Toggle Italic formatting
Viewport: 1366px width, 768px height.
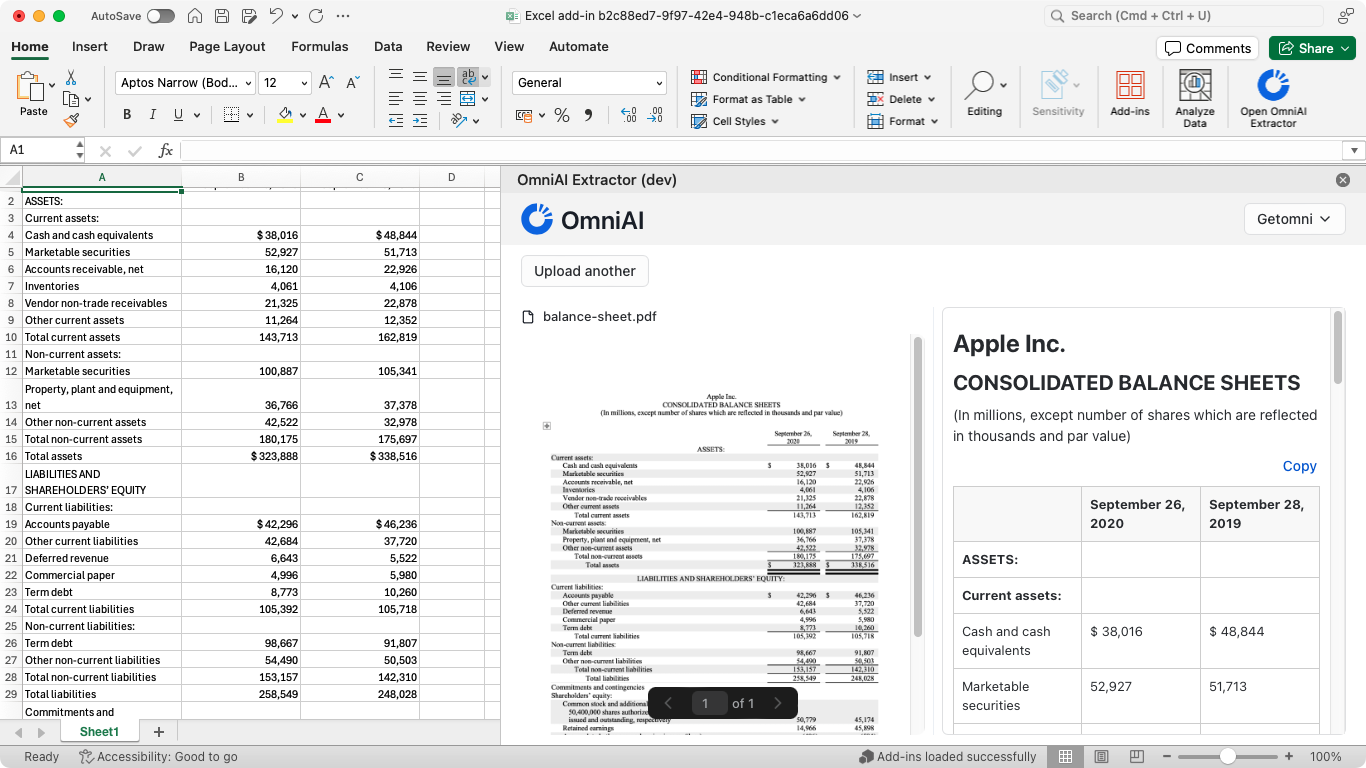[x=153, y=115]
